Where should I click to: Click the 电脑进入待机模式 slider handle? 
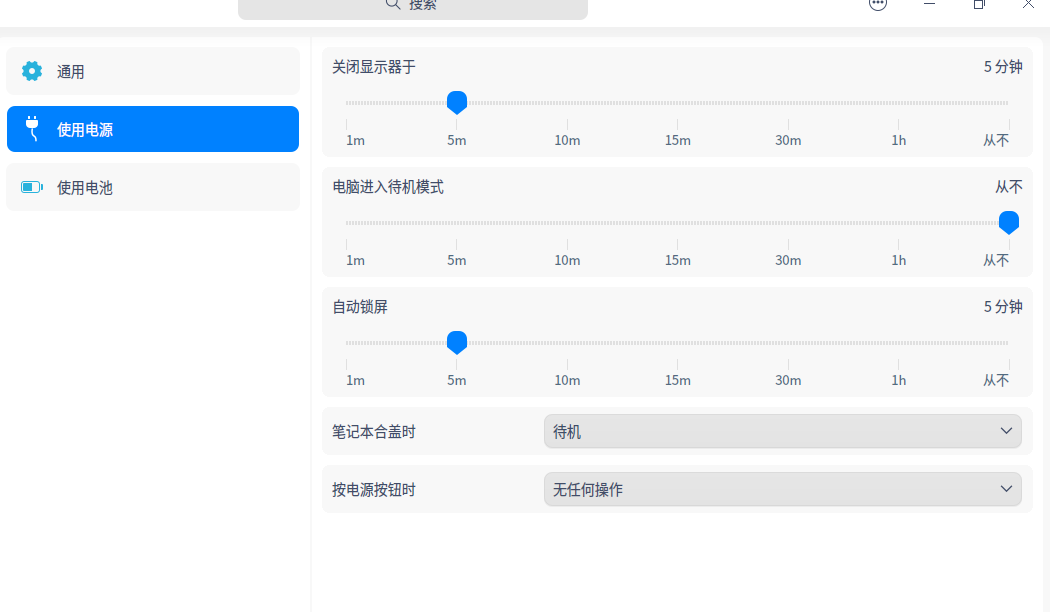(x=1009, y=222)
